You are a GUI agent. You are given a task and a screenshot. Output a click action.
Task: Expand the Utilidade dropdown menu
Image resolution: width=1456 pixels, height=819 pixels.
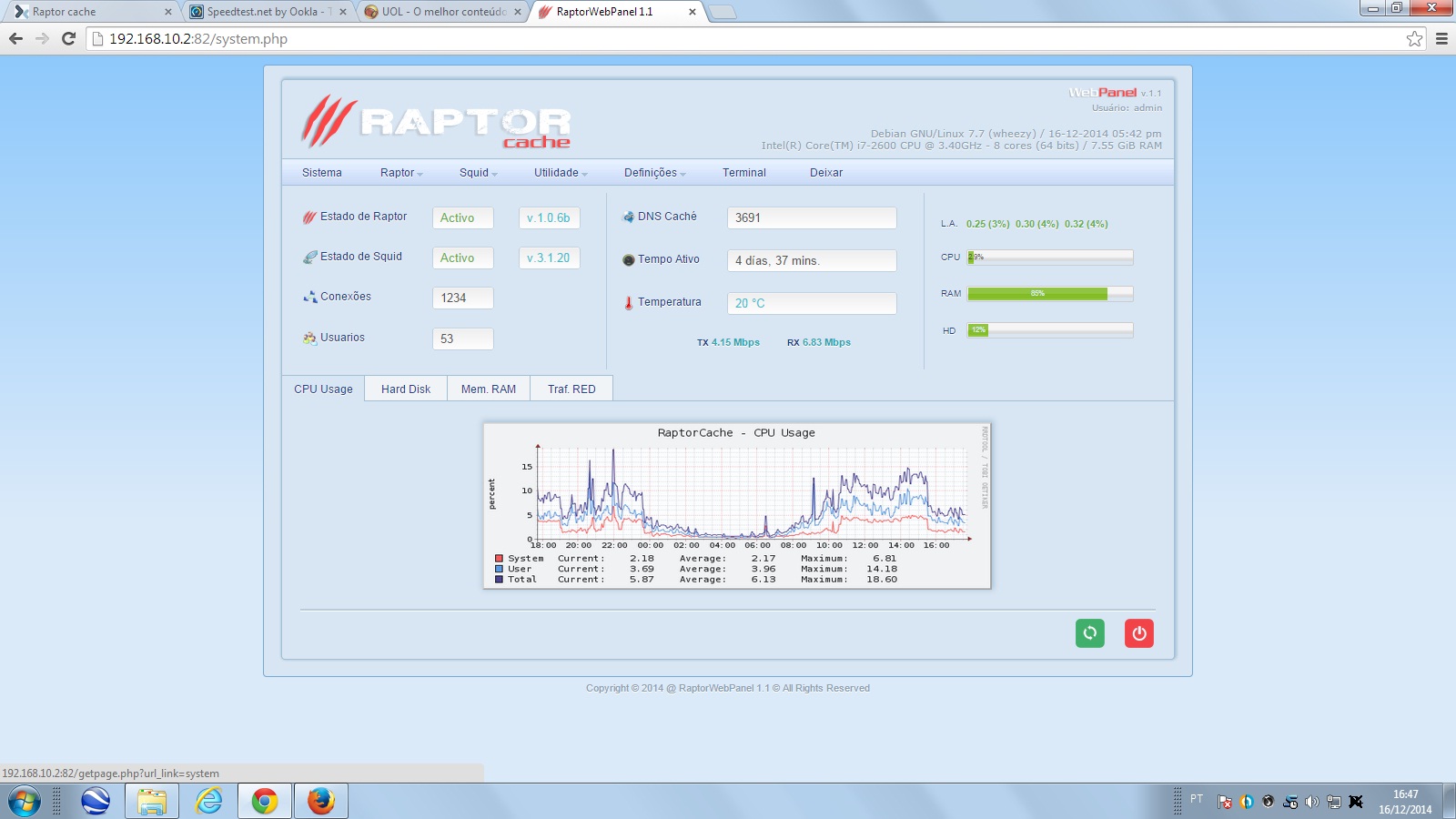click(x=561, y=173)
